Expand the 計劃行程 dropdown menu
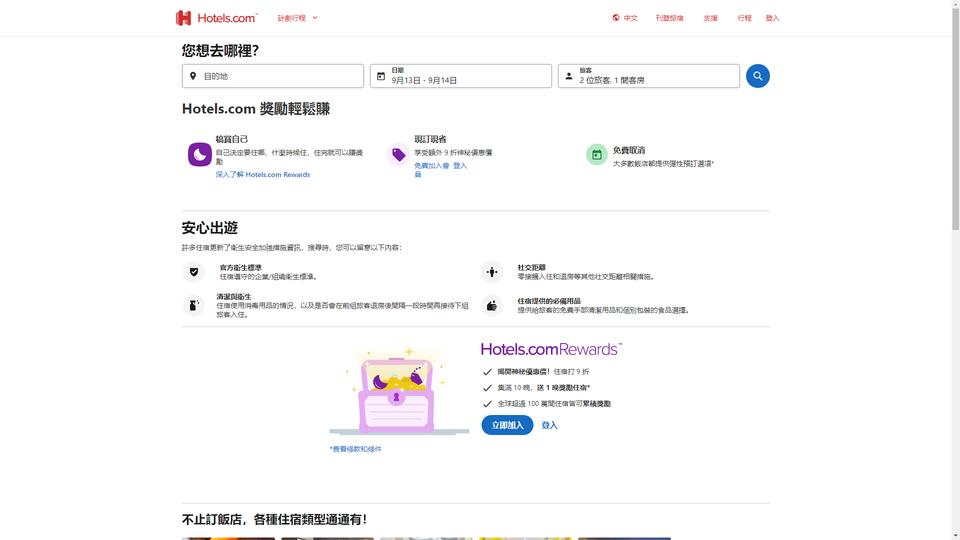Viewport: 960px width, 540px height. pyautogui.click(x=298, y=18)
